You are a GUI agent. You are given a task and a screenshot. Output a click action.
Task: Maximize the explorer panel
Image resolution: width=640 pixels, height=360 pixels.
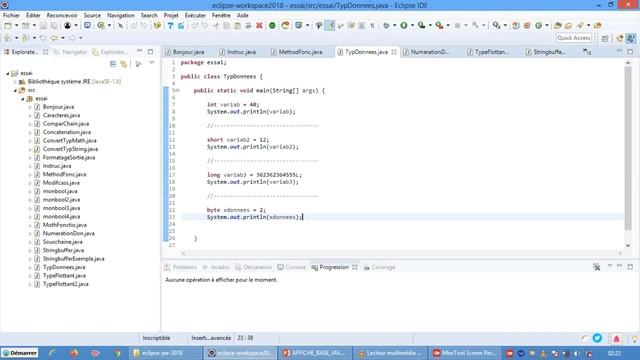pyautogui.click(x=151, y=51)
